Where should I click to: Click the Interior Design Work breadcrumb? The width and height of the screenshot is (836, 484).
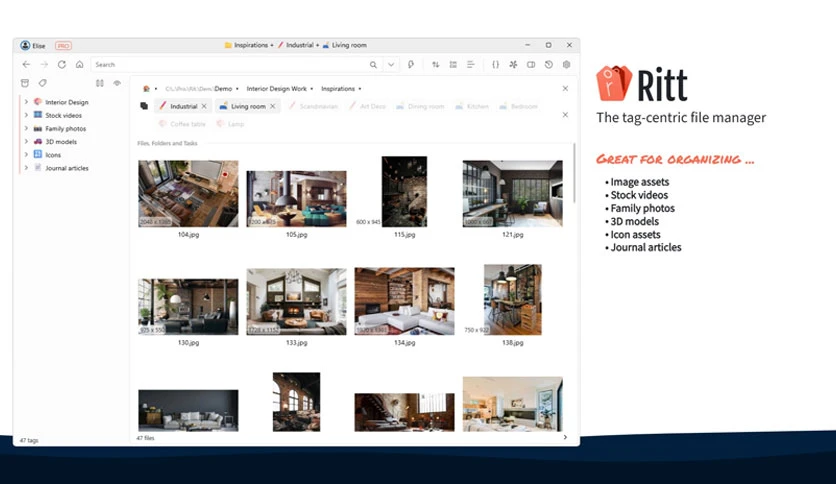point(276,89)
